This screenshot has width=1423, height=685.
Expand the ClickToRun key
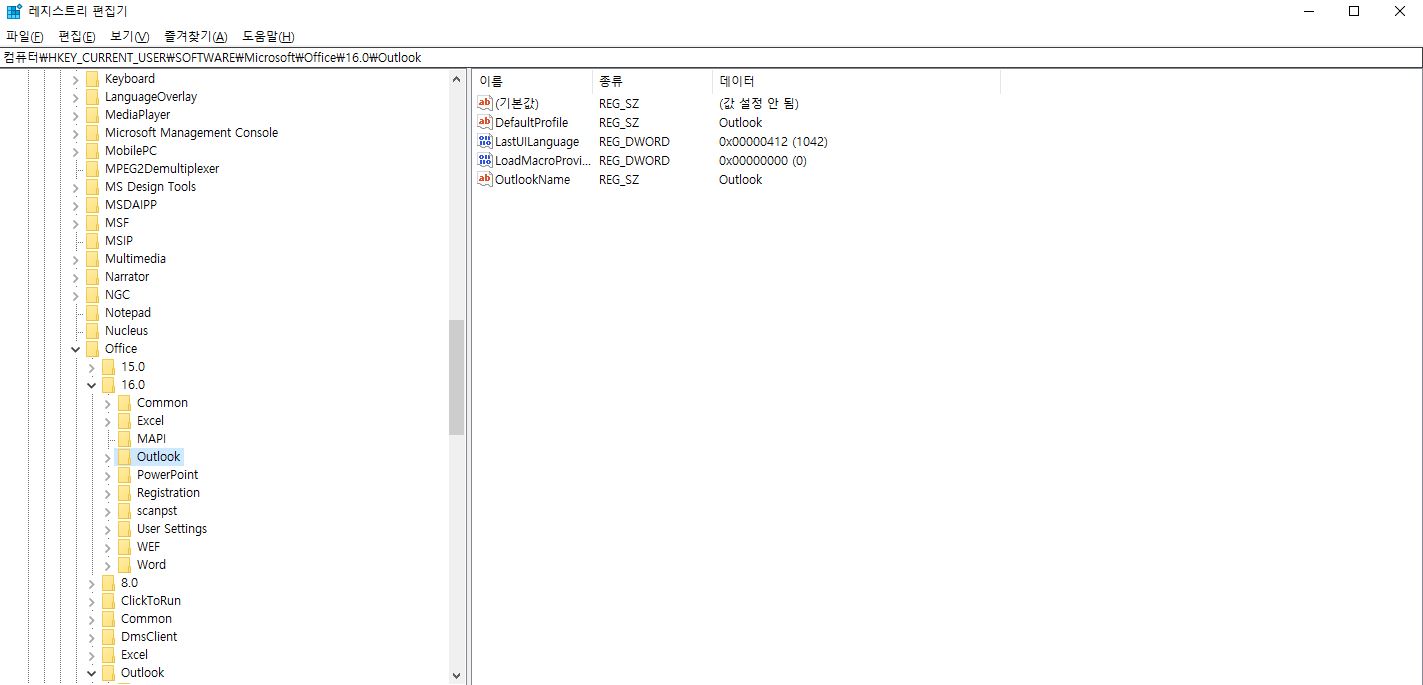pos(91,601)
